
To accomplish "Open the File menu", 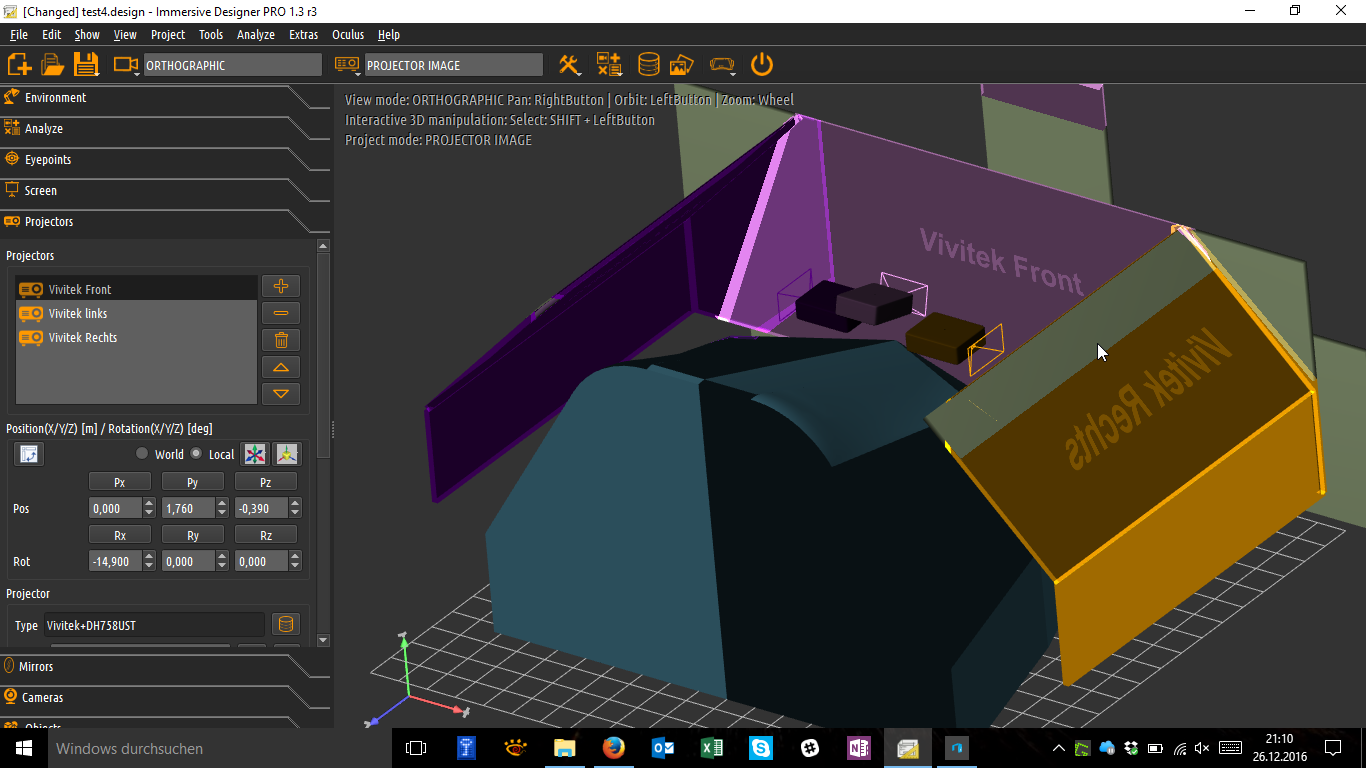I will pos(19,34).
